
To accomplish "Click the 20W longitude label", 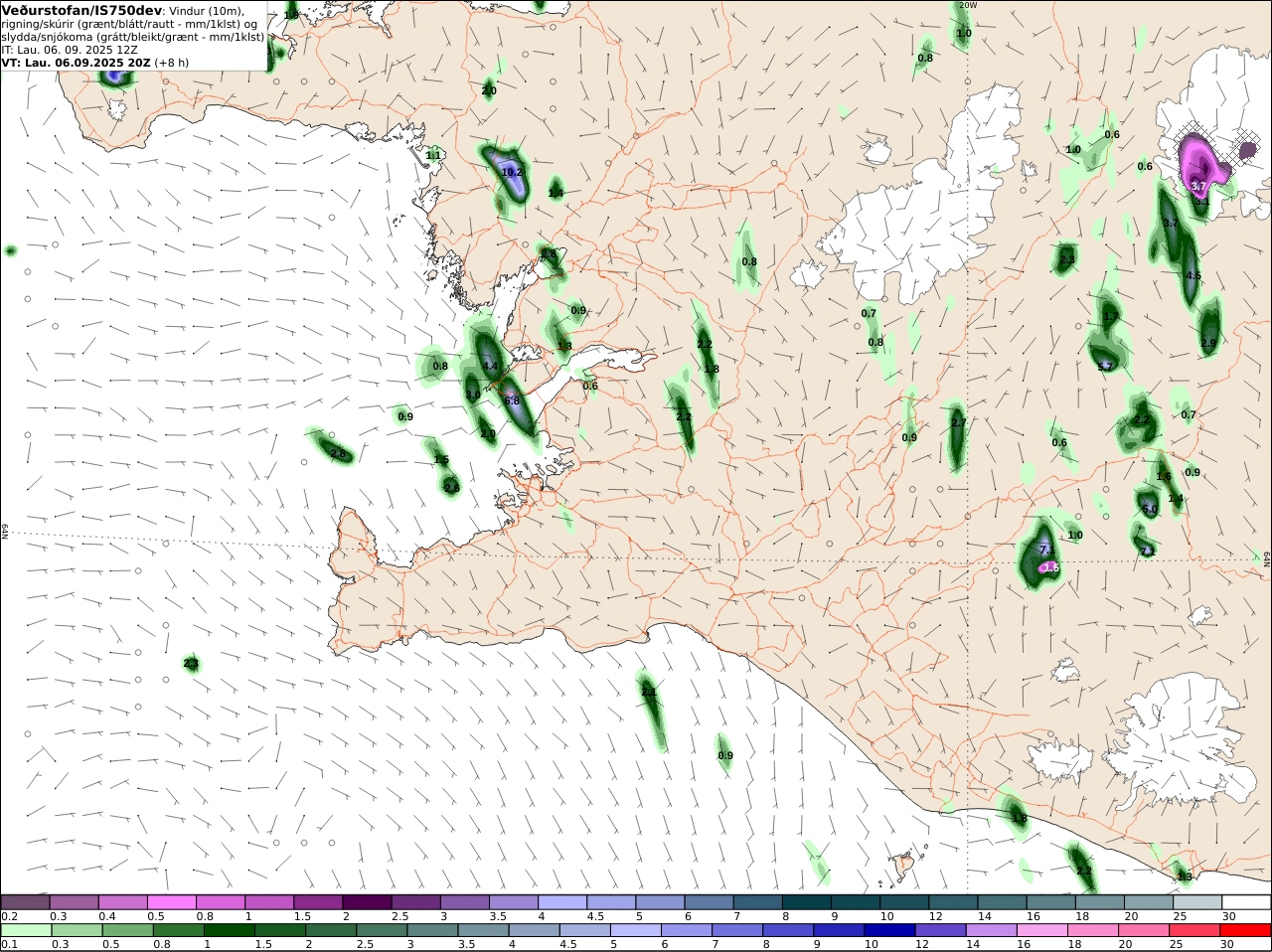I will (968, 5).
